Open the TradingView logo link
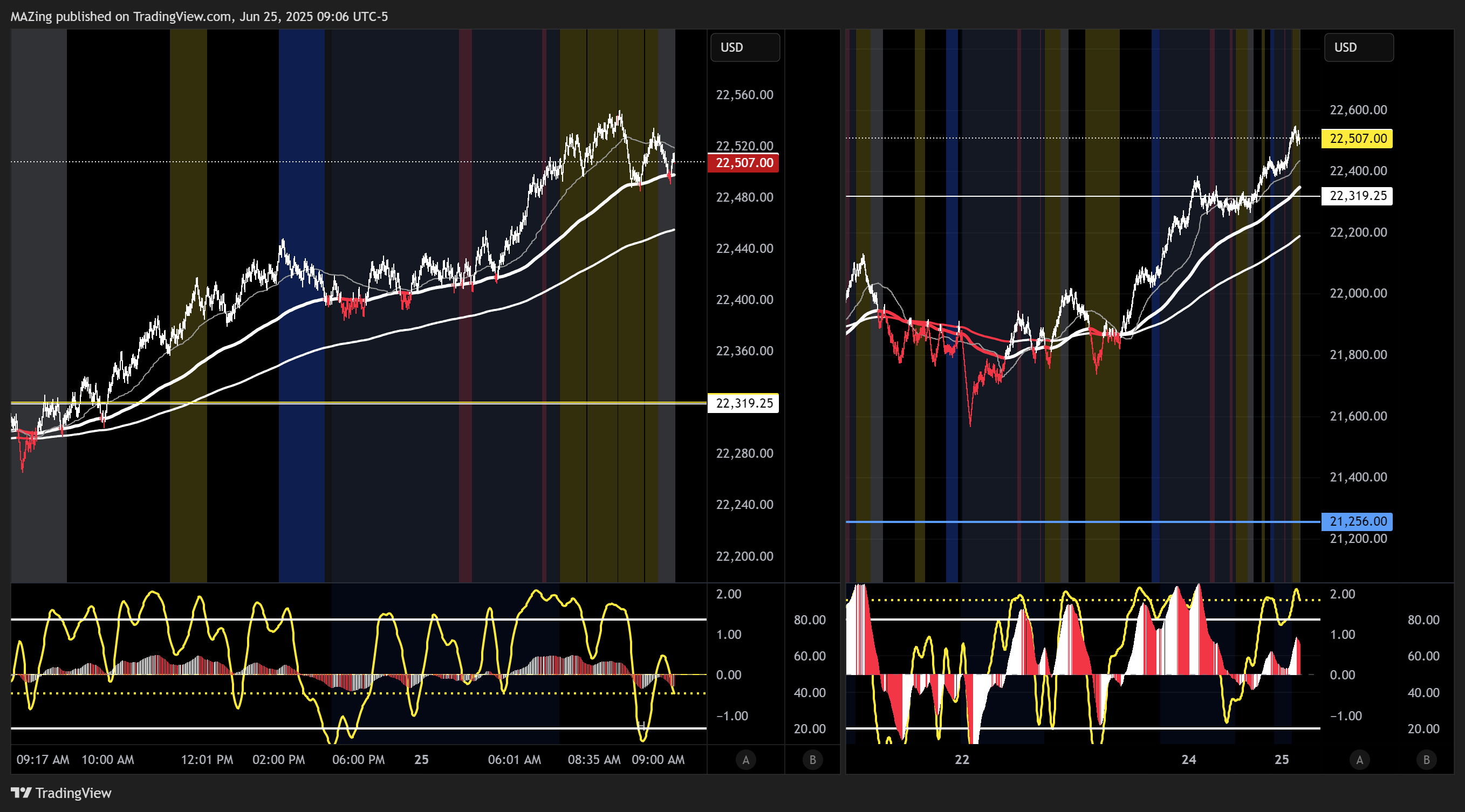 click(61, 793)
